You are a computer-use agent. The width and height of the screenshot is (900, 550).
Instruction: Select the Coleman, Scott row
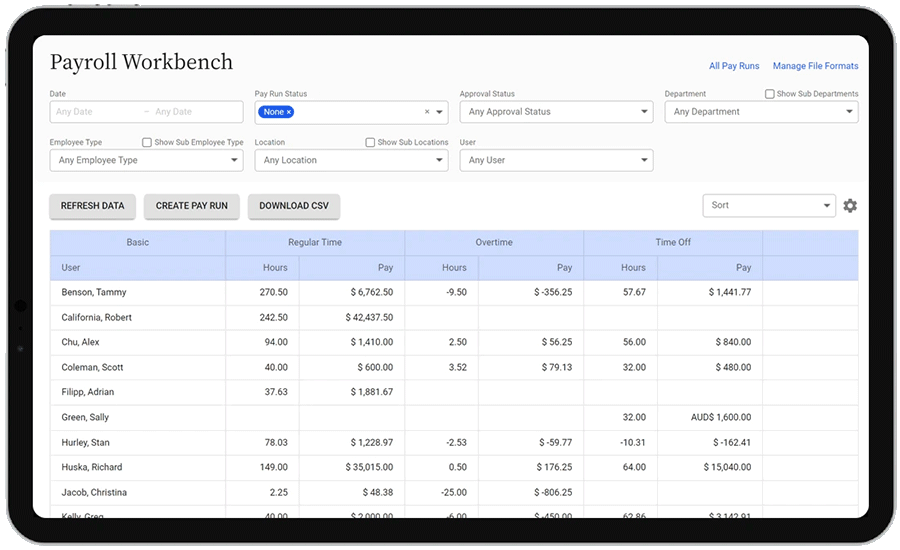point(454,367)
